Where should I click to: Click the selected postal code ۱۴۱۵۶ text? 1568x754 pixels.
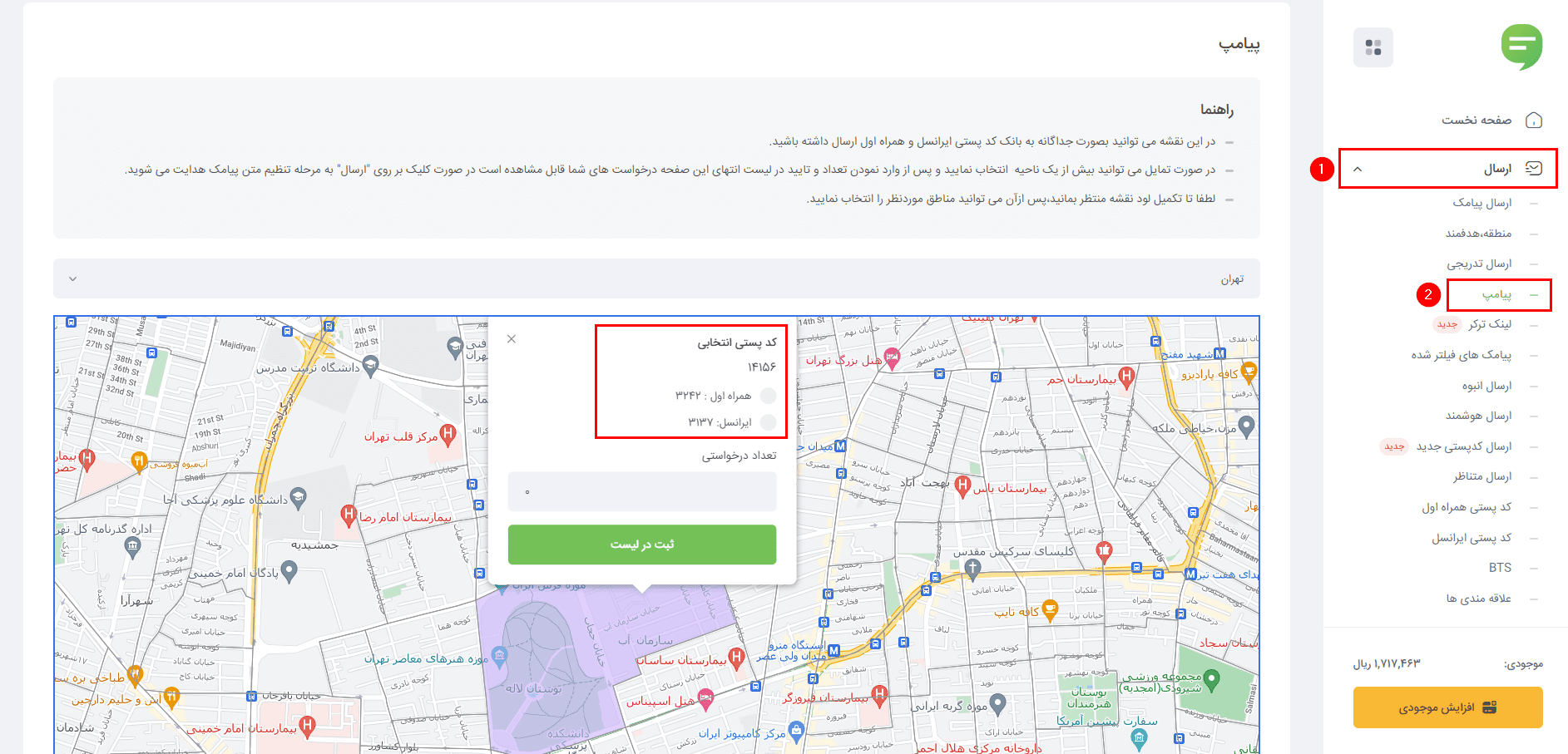point(761,367)
